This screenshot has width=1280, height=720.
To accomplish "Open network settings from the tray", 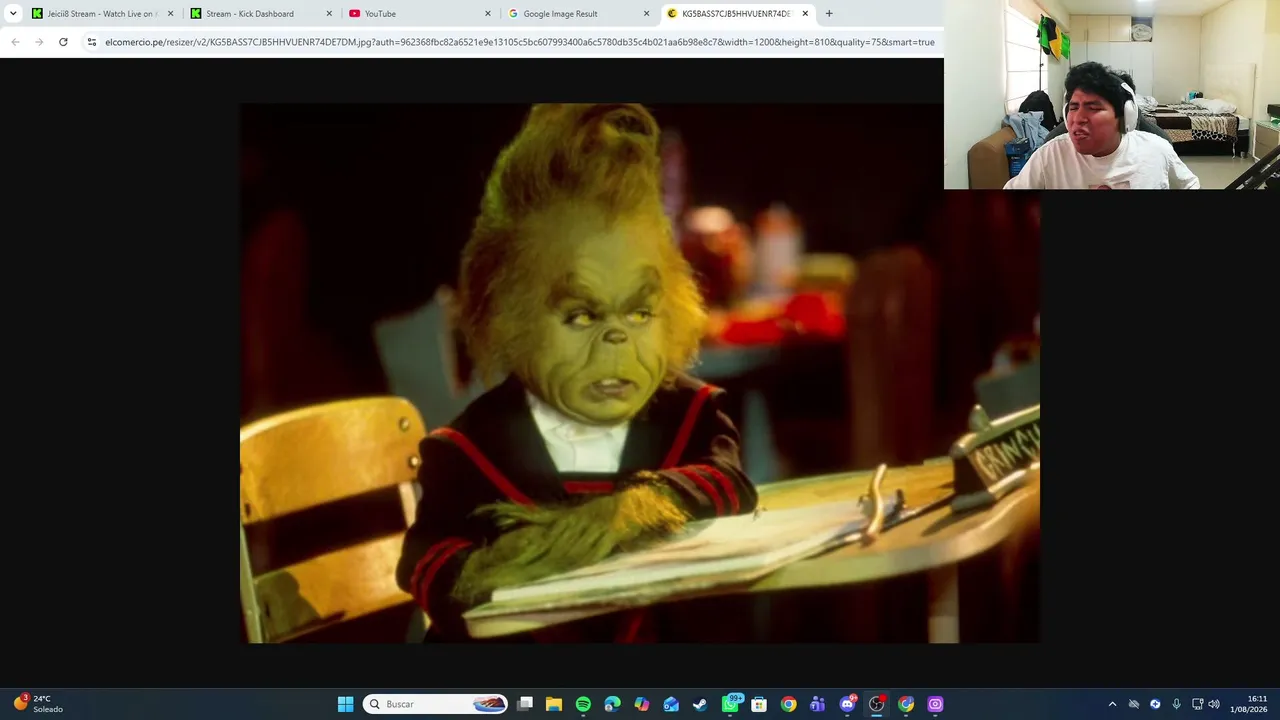I will (x=1197, y=704).
